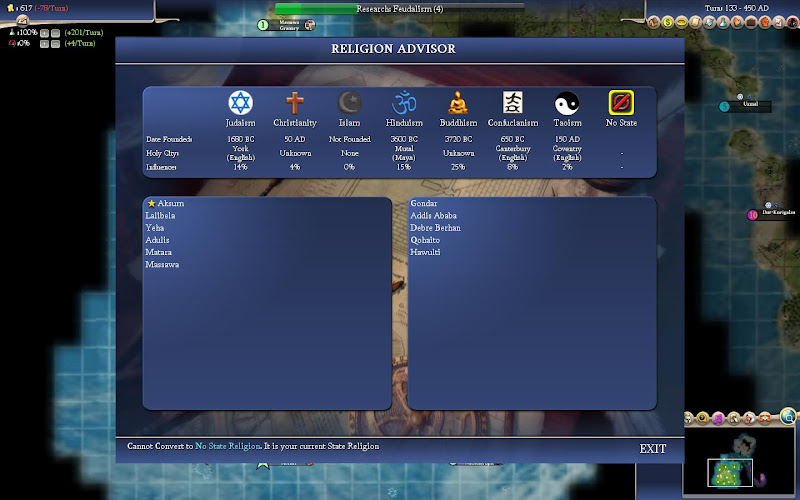Open the Foreign Advisor scroll icon
The image size is (800, 500).
[x=695, y=22]
